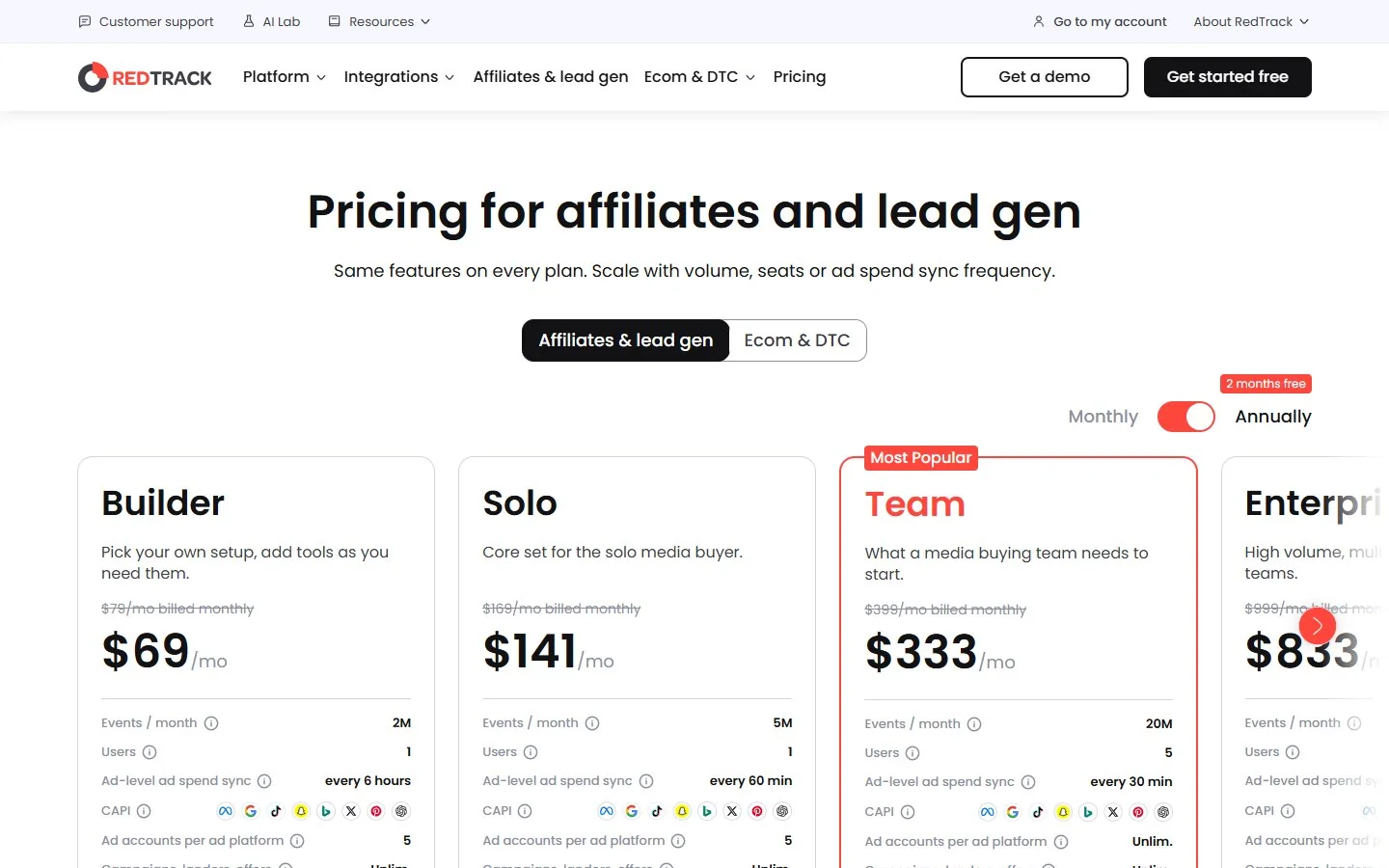This screenshot has height=868, width=1389.
Task: Expand the Integrations menu
Action: [399, 77]
